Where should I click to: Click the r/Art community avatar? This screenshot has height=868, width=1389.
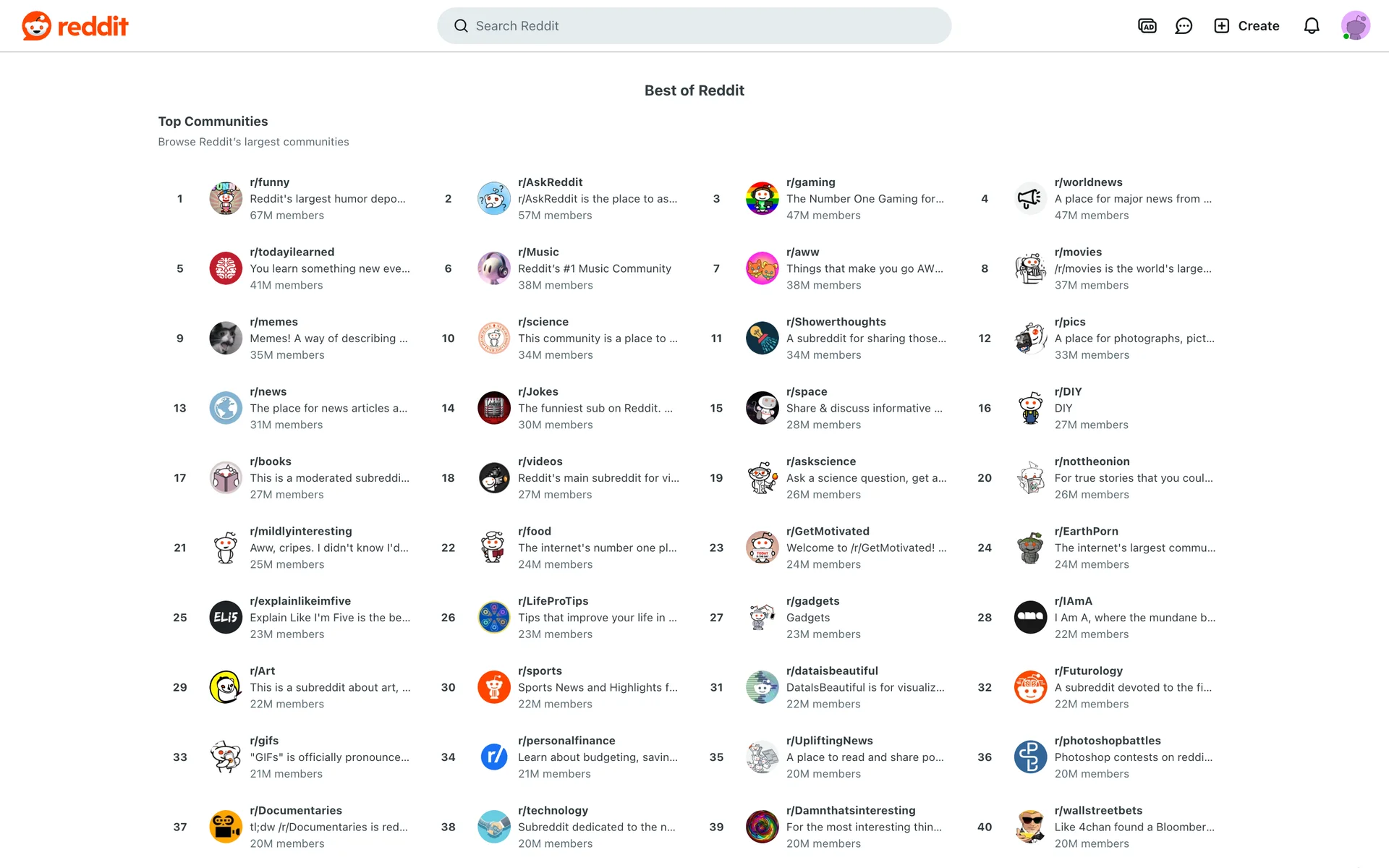pos(226,687)
